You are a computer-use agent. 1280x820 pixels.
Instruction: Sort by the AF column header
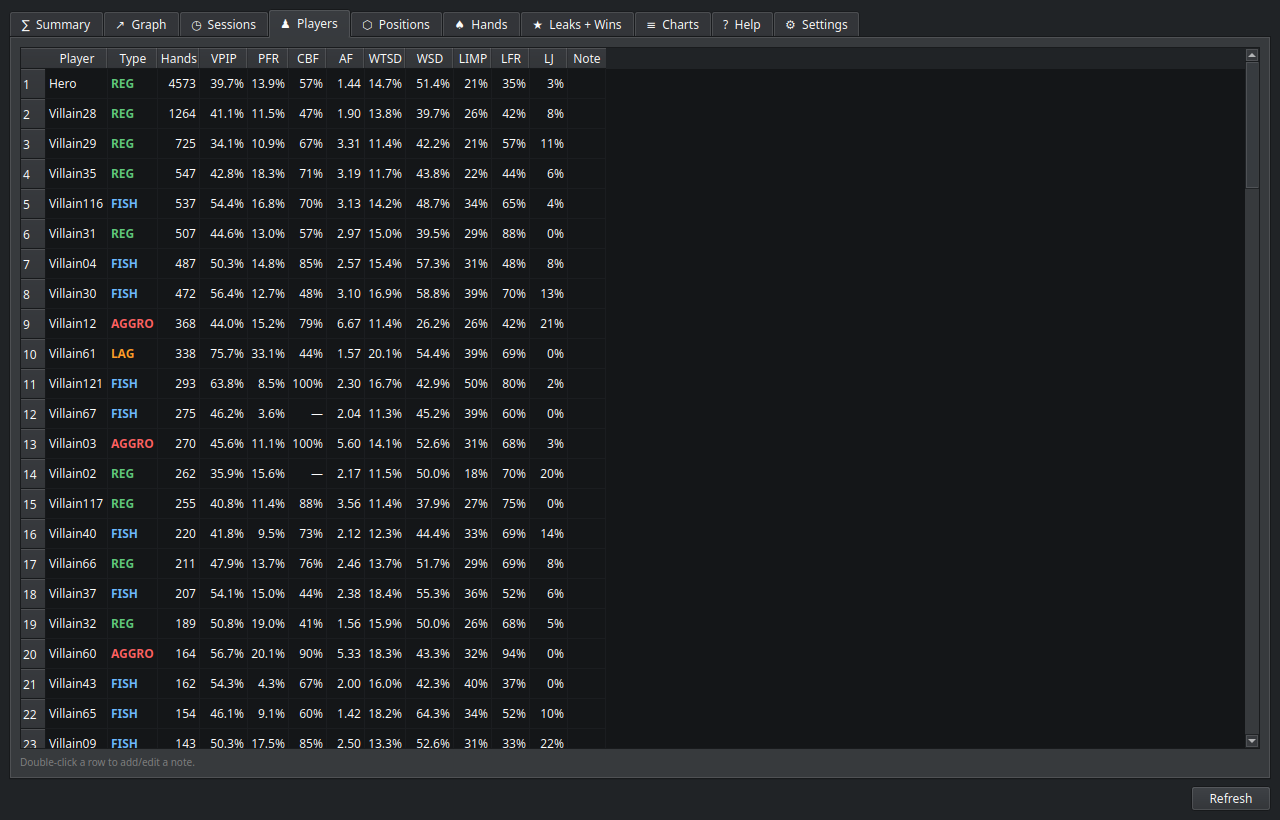[x=346, y=58]
